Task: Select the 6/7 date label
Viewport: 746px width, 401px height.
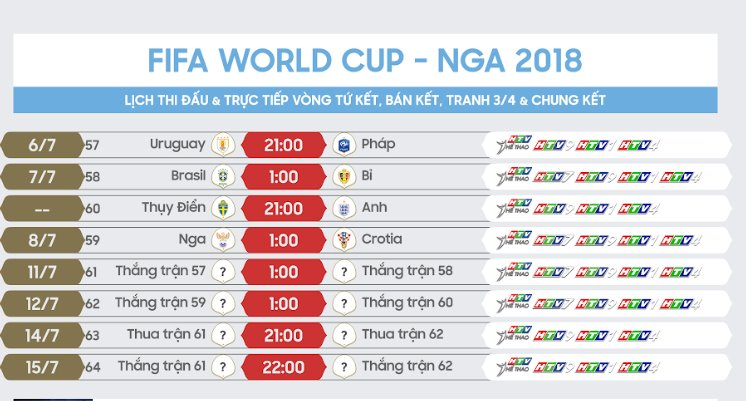Action: pyautogui.click(x=42, y=145)
